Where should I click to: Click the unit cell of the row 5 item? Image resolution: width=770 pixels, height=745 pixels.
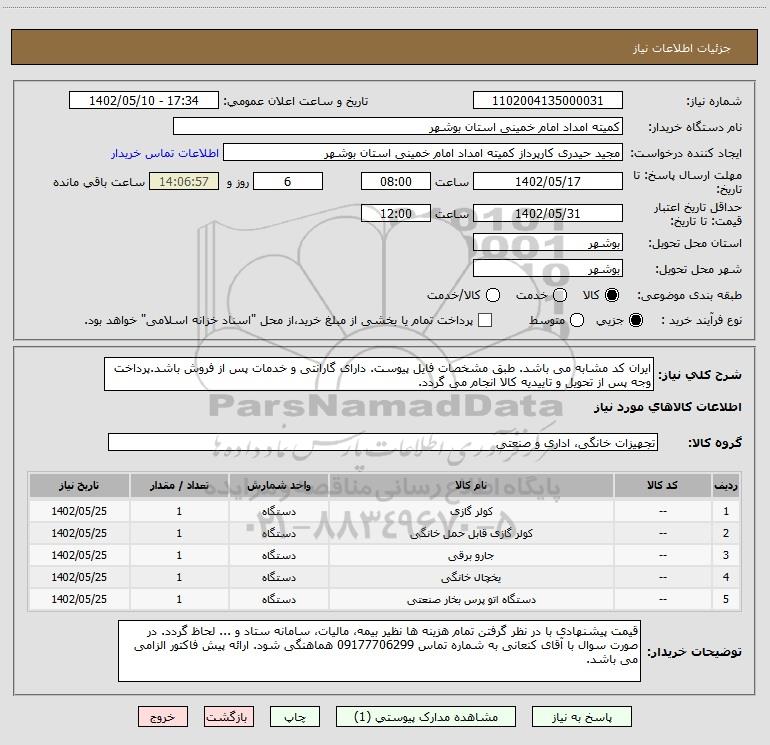[x=279, y=600]
